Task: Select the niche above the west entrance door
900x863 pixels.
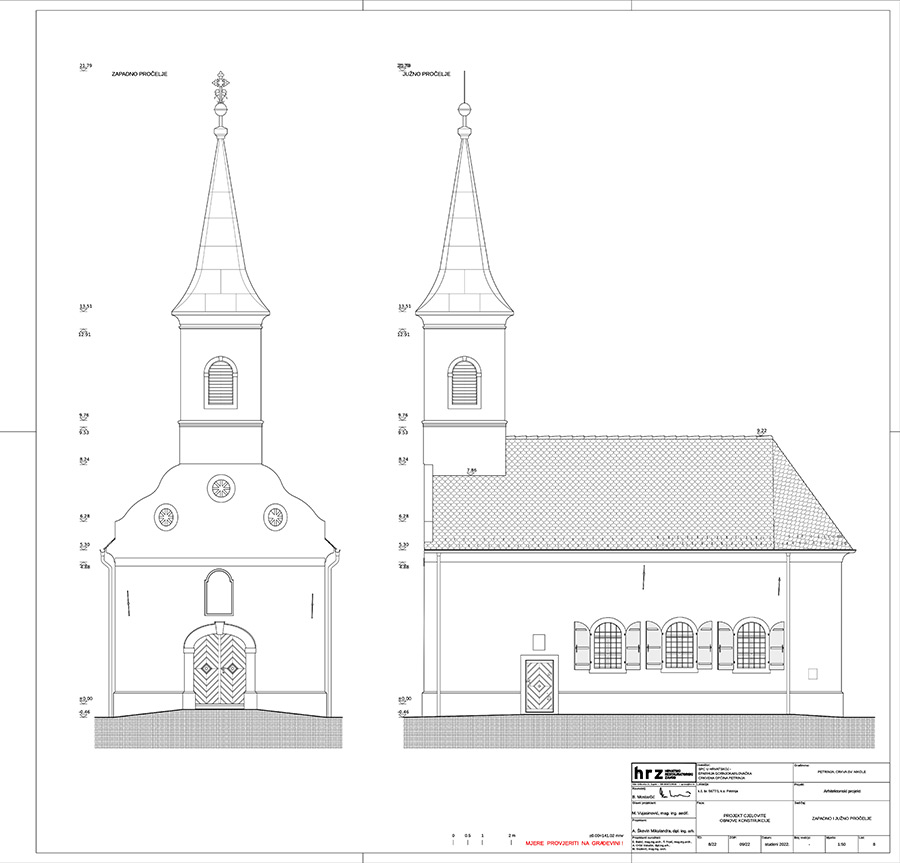Action: tap(219, 592)
